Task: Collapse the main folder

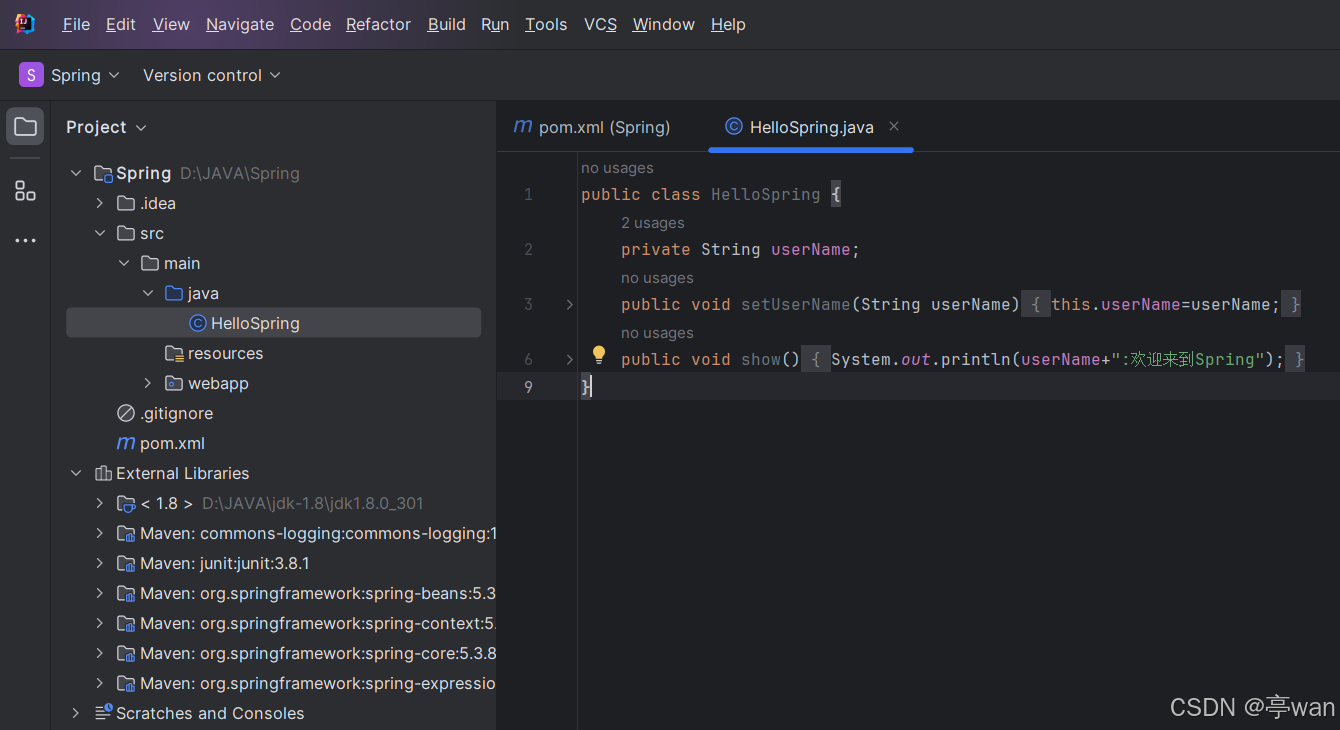Action: 124,263
